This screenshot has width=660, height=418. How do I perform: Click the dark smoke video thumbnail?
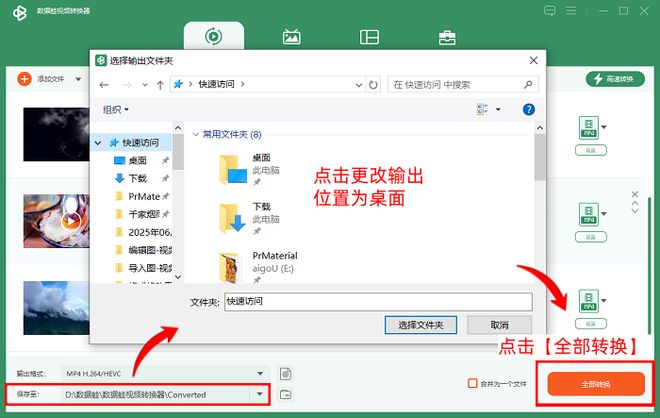point(56,134)
